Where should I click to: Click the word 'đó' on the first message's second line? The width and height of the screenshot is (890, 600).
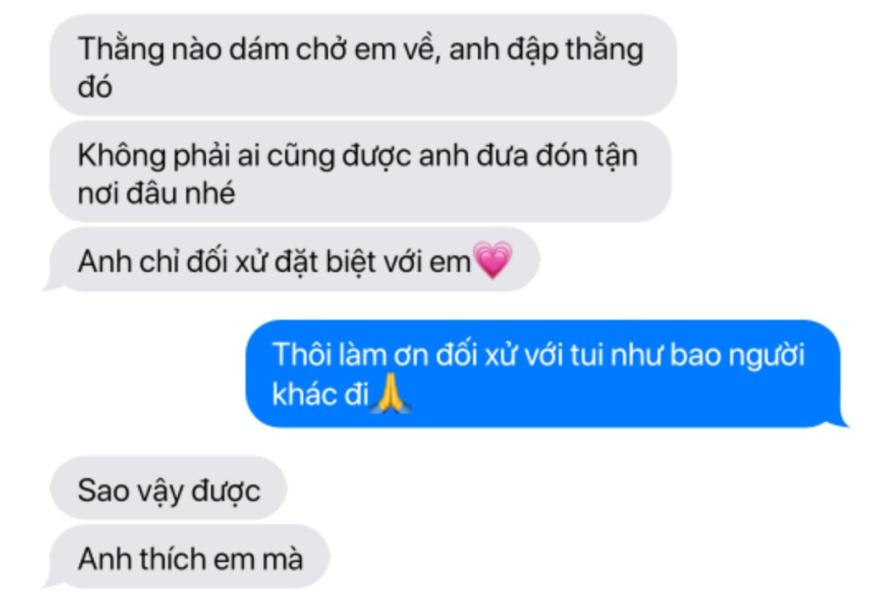coord(95,87)
